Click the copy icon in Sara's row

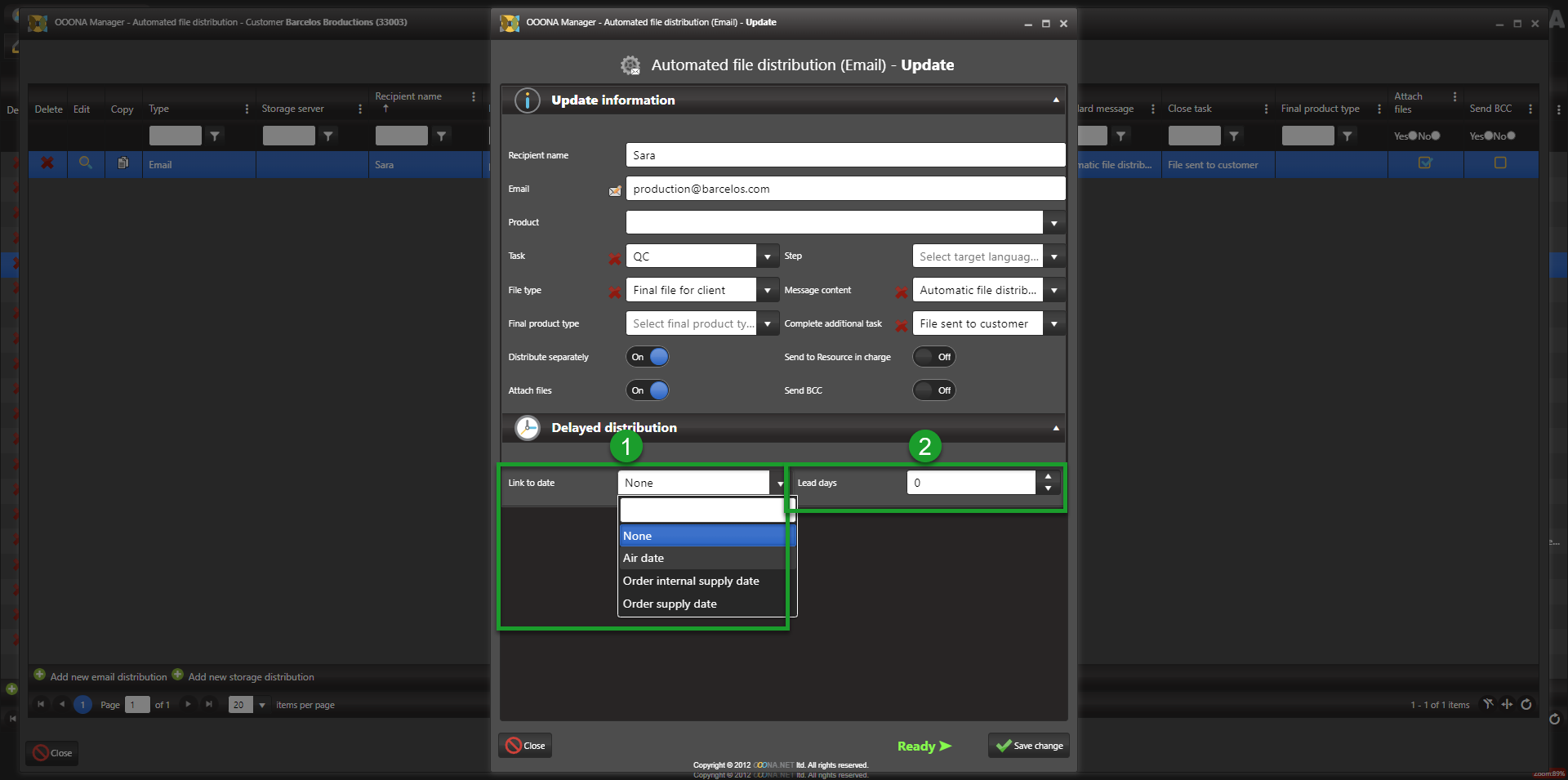pos(122,163)
